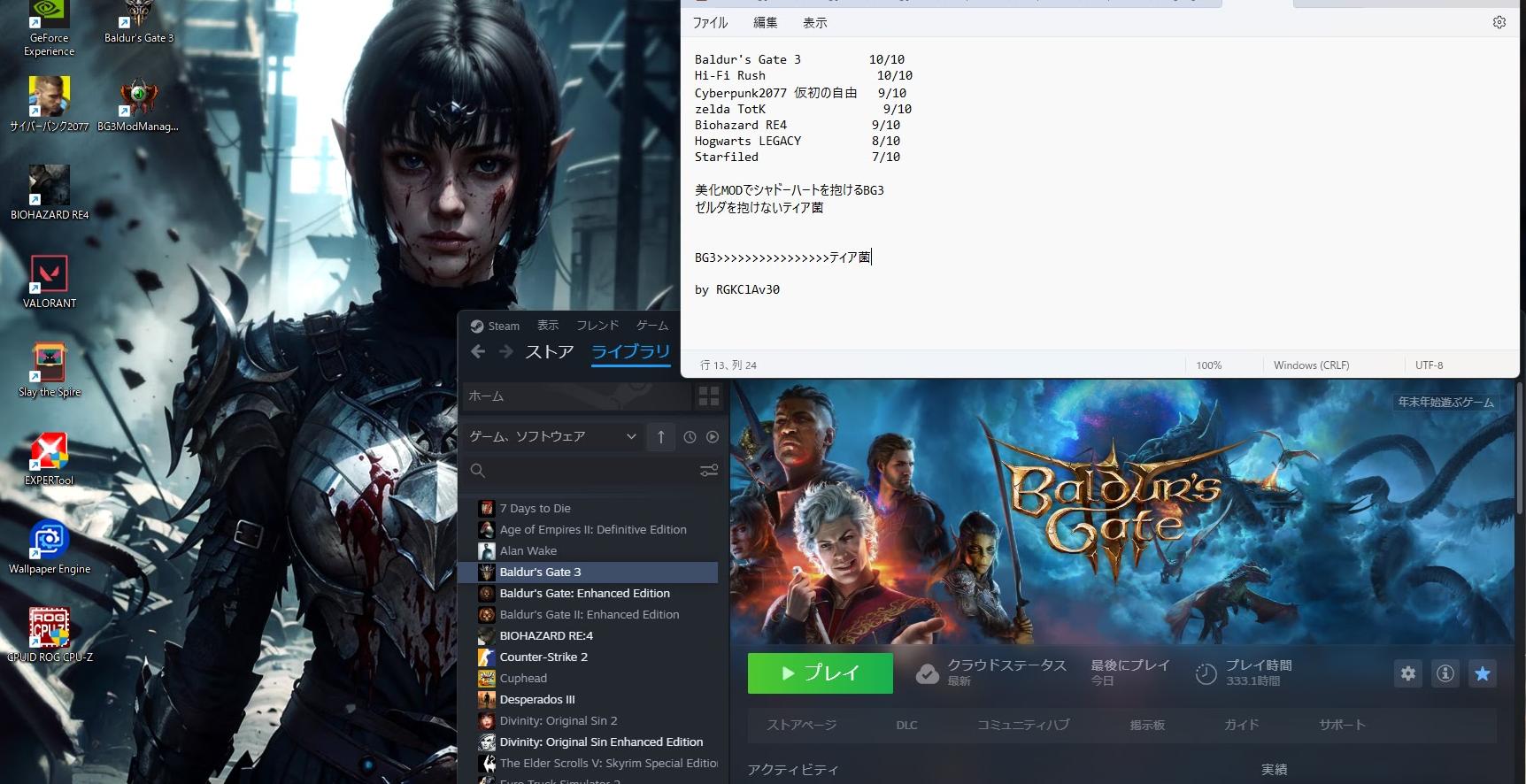This screenshot has height=784, width=1526.
Task: Switch to Steam ライブラリ tab
Action: 631,351
